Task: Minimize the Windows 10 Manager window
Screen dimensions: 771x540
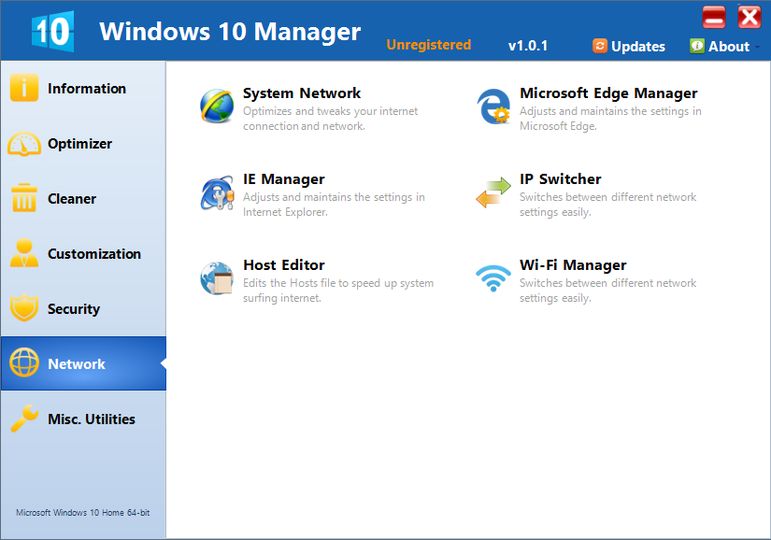Action: (713, 18)
